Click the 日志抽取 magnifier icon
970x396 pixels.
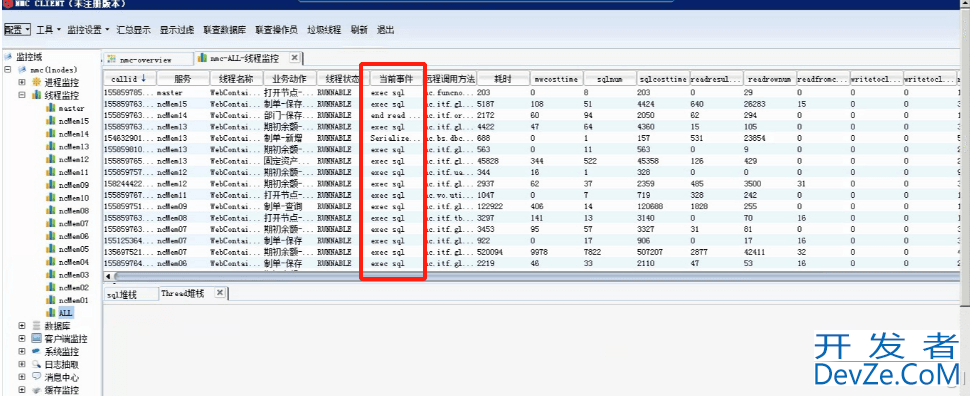[37, 364]
